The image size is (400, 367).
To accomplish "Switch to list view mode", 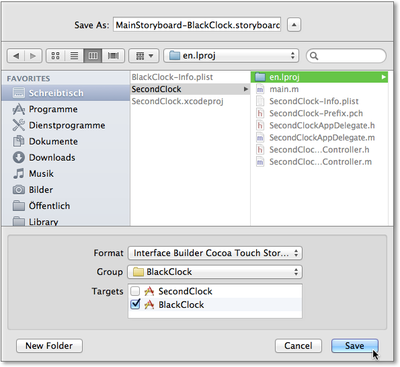I will (74, 56).
